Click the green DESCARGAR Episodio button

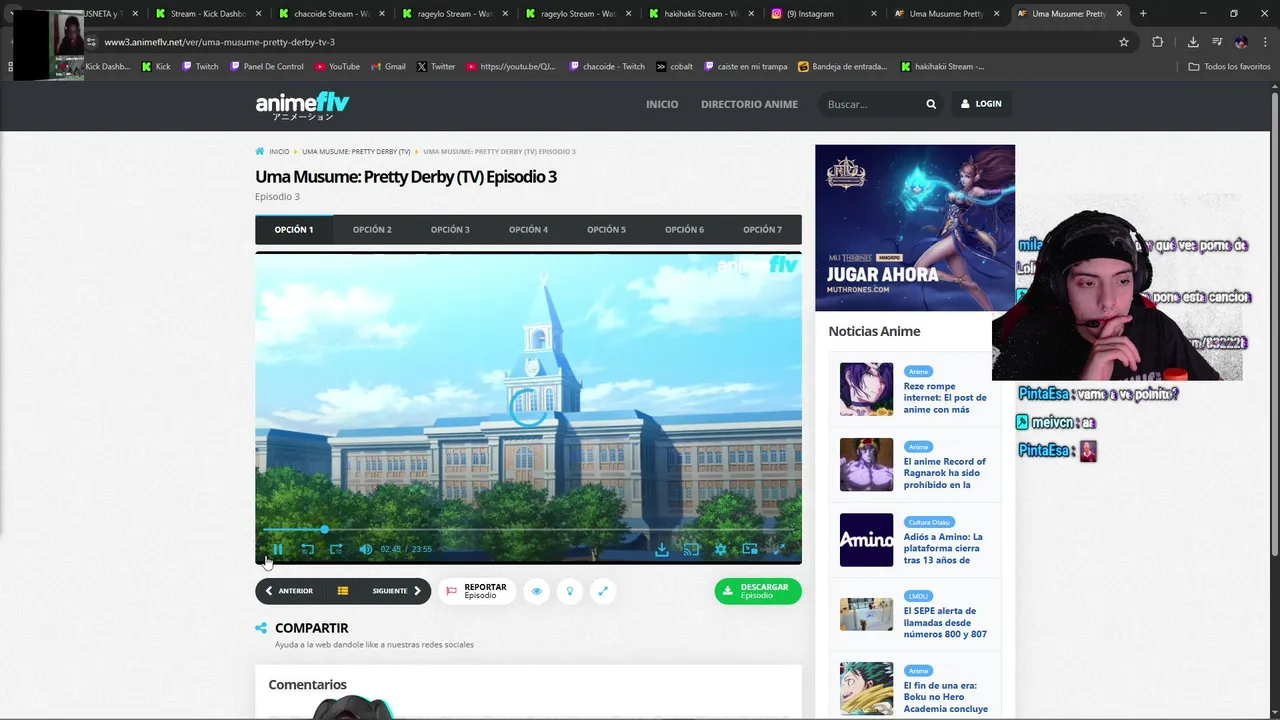click(758, 591)
